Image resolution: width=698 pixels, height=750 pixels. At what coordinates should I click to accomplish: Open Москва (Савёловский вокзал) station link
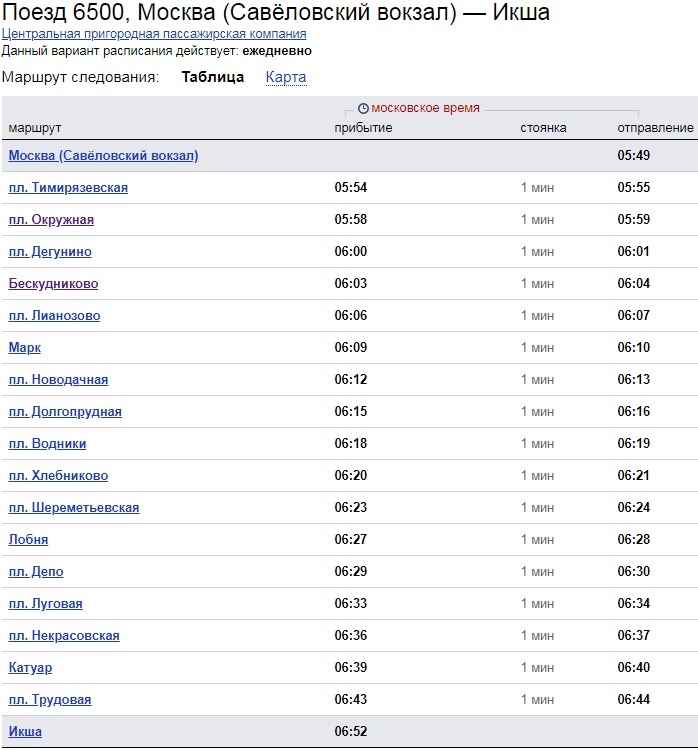(103, 155)
